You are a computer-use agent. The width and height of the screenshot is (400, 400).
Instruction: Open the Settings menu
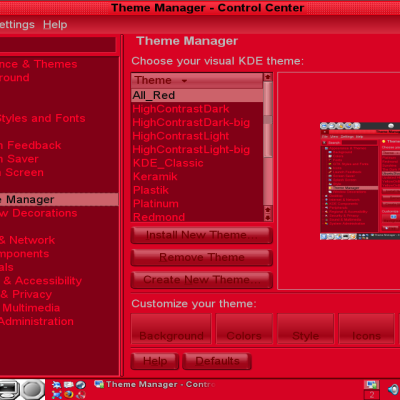tap(17, 25)
